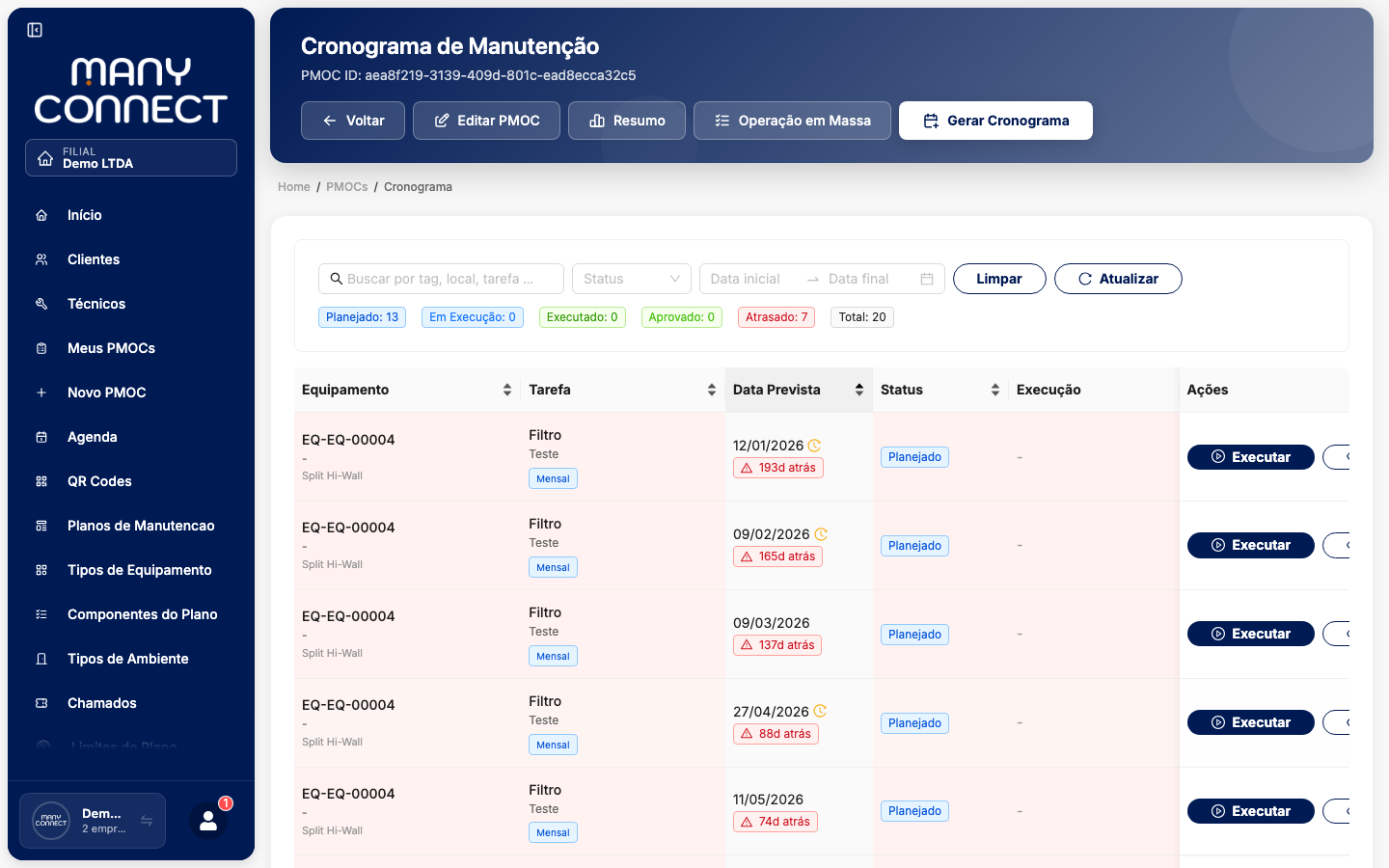Open the user avatar with notification badge
Screen dimensions: 1389x868
click(208, 821)
